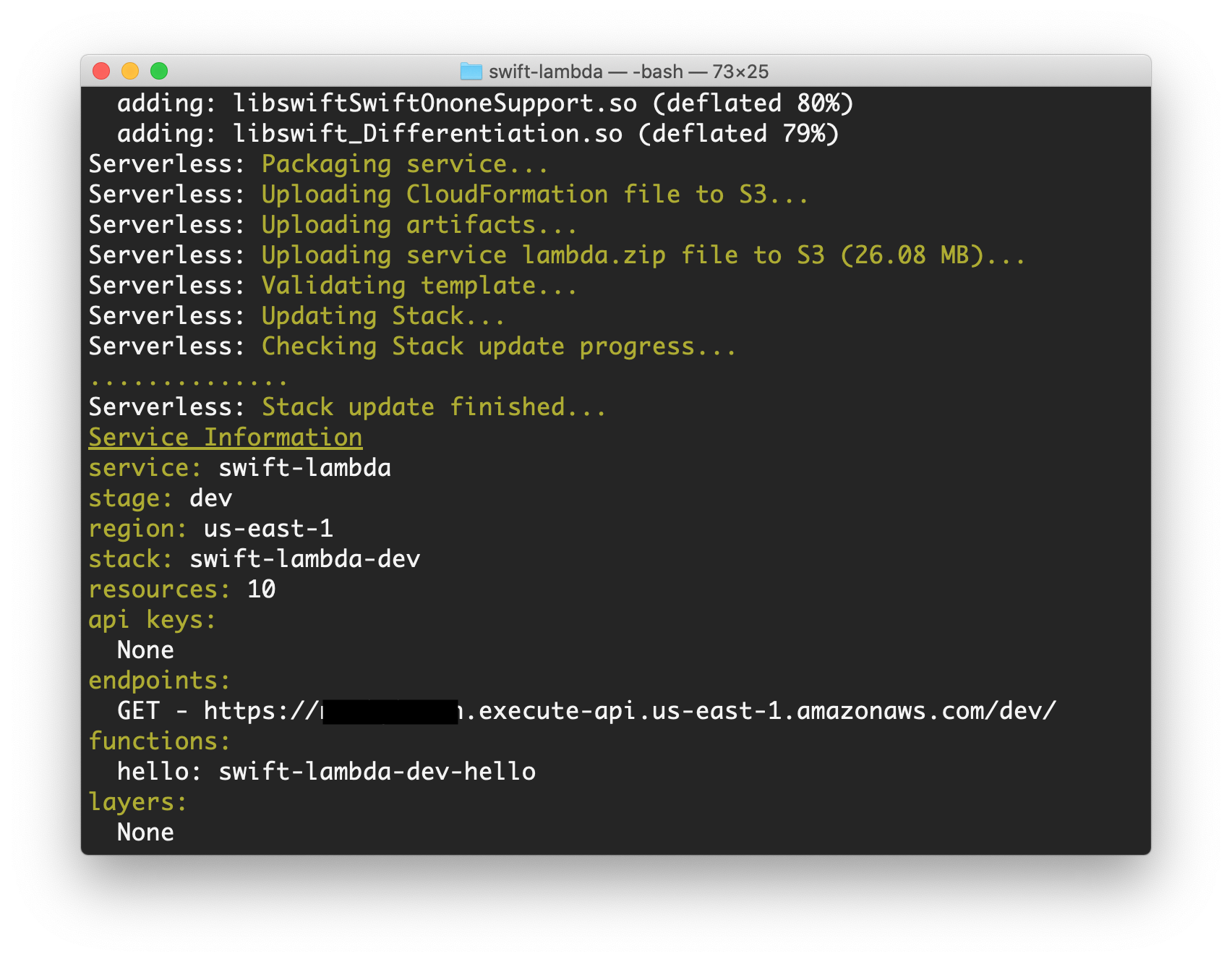Screen dimensions: 1232x962
Task: Click the 'functions:' label
Action: click(x=160, y=741)
